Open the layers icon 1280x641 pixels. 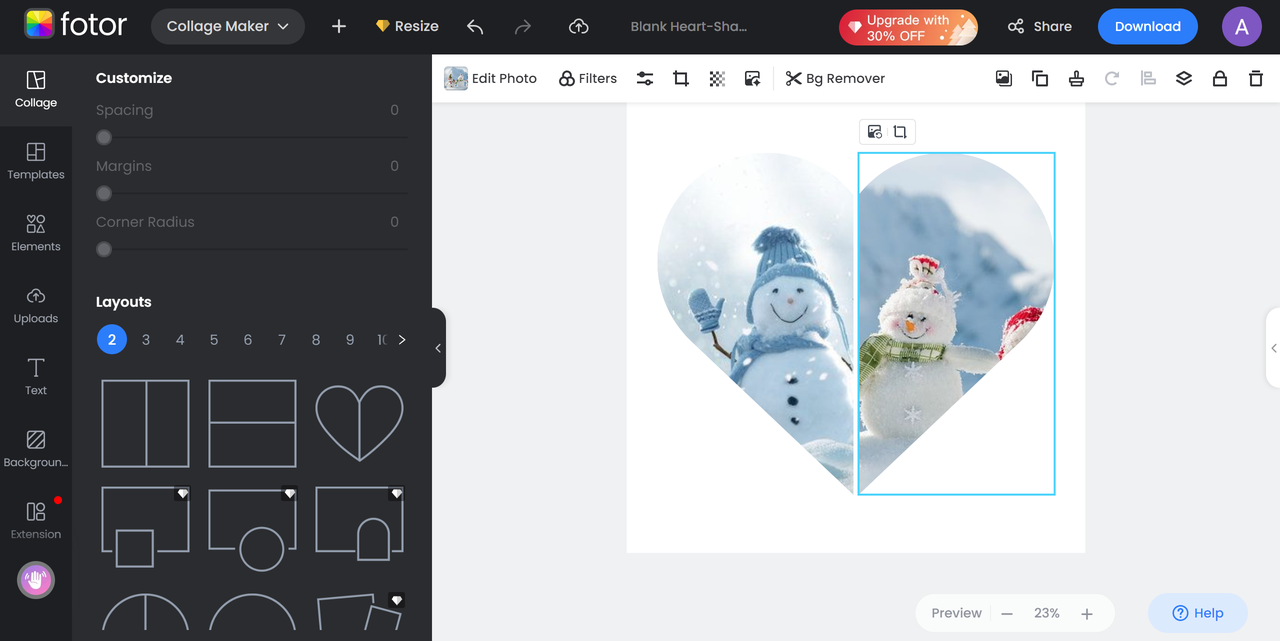[1184, 78]
